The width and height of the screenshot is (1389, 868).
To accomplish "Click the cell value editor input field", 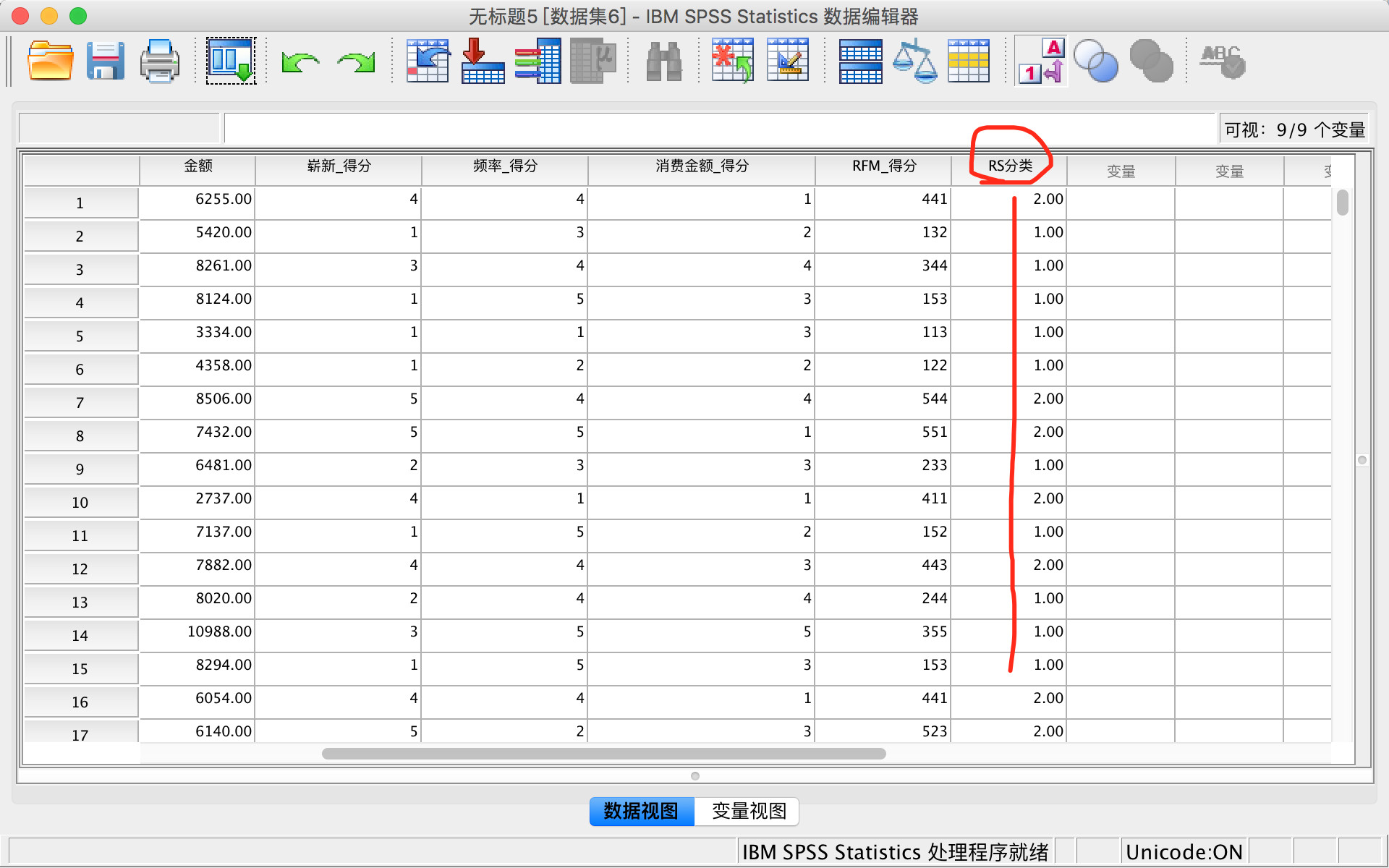I will coord(718,129).
